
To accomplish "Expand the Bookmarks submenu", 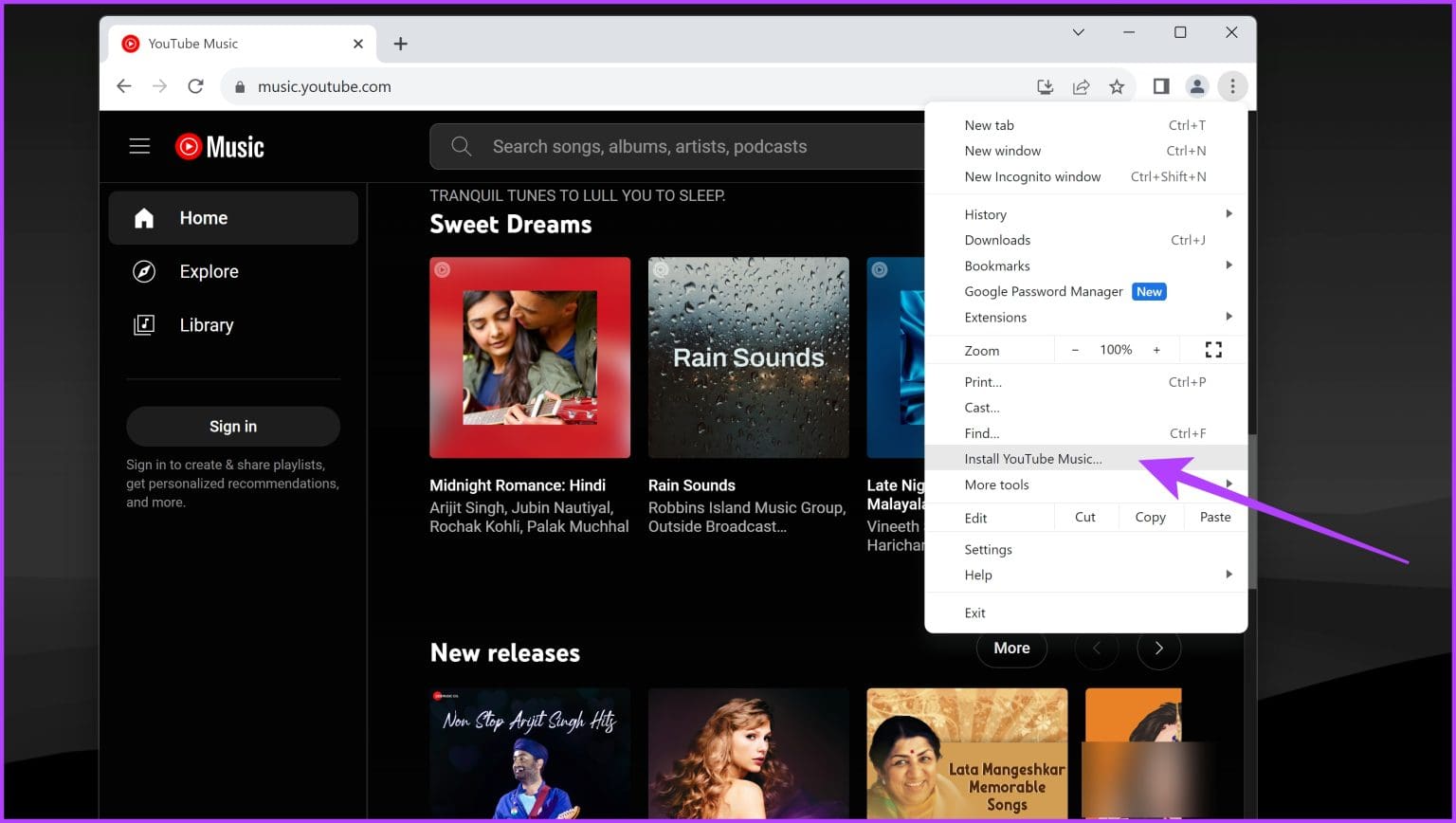I will tap(997, 265).
